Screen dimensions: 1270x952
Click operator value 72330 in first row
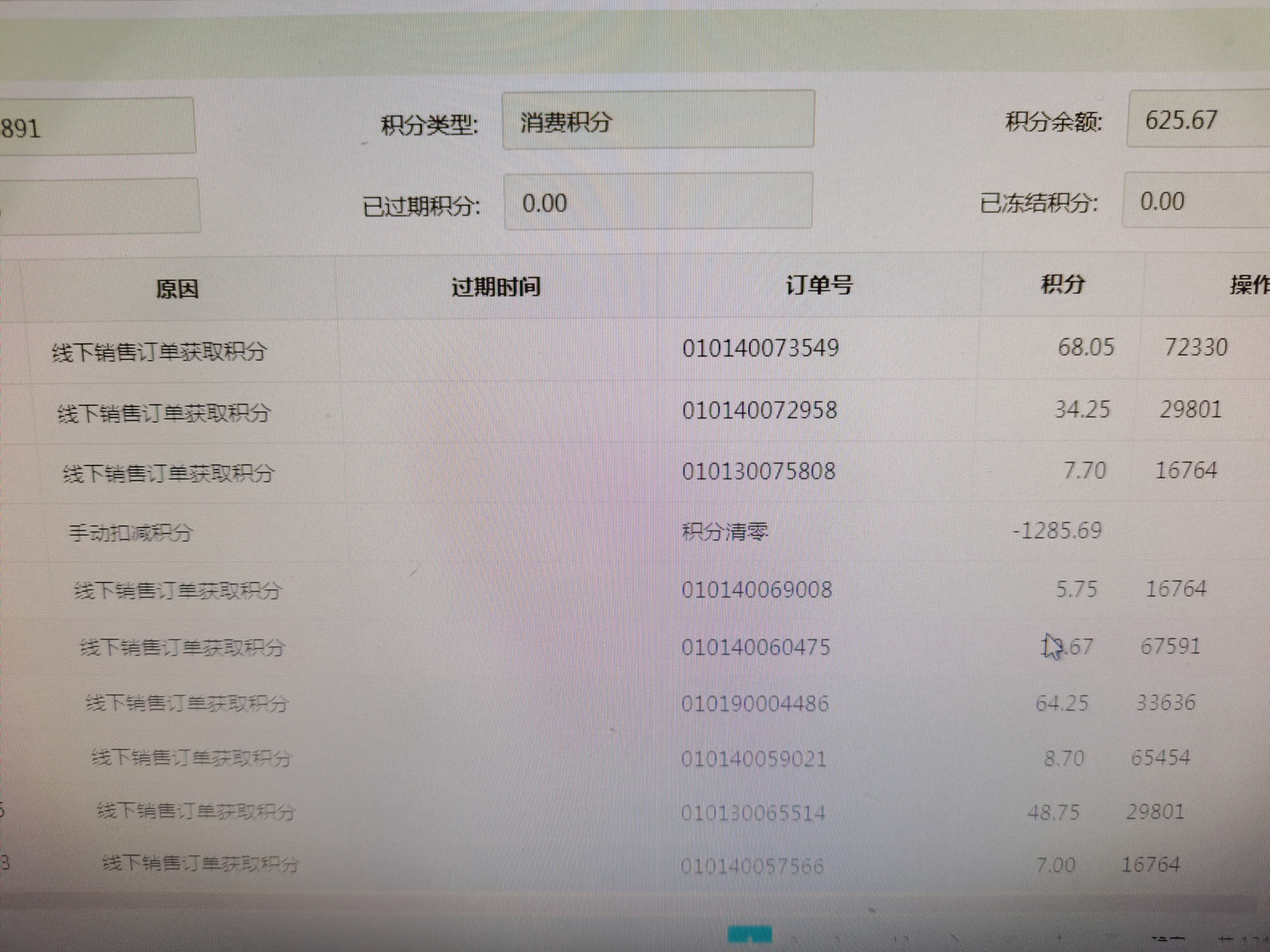coord(1195,347)
